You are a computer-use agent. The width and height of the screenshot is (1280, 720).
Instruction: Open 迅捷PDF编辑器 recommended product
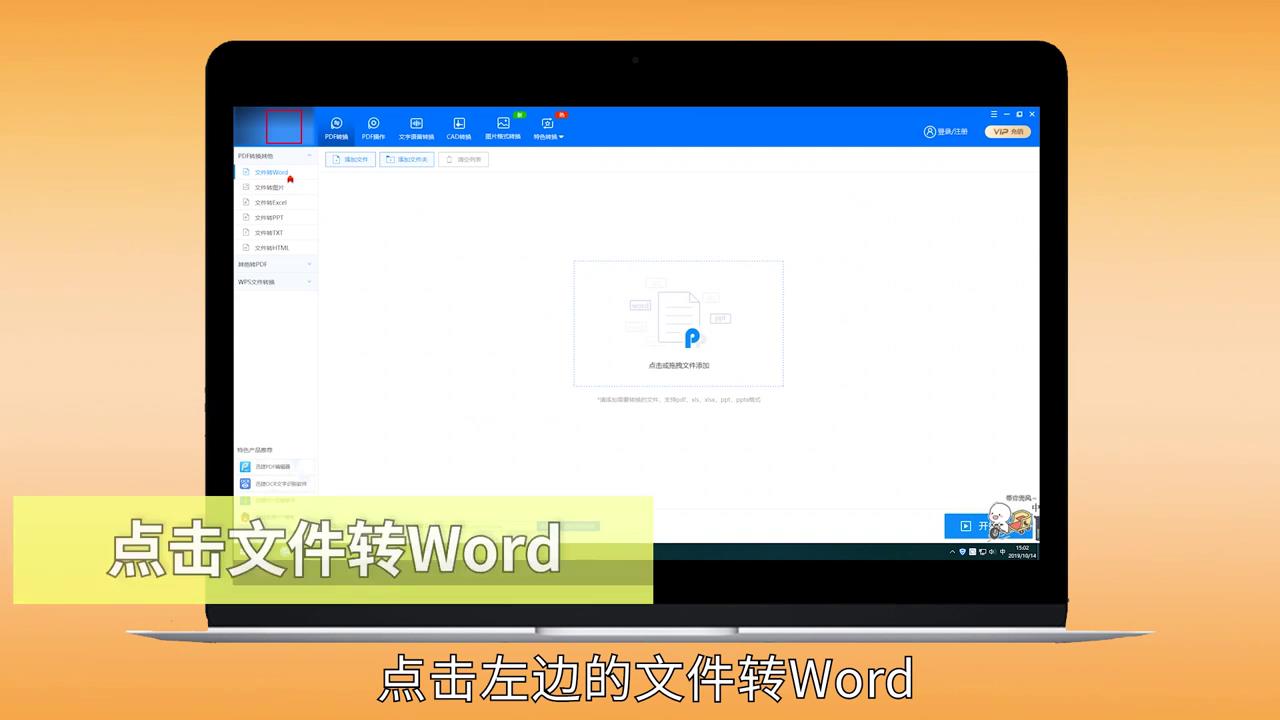(x=275, y=466)
